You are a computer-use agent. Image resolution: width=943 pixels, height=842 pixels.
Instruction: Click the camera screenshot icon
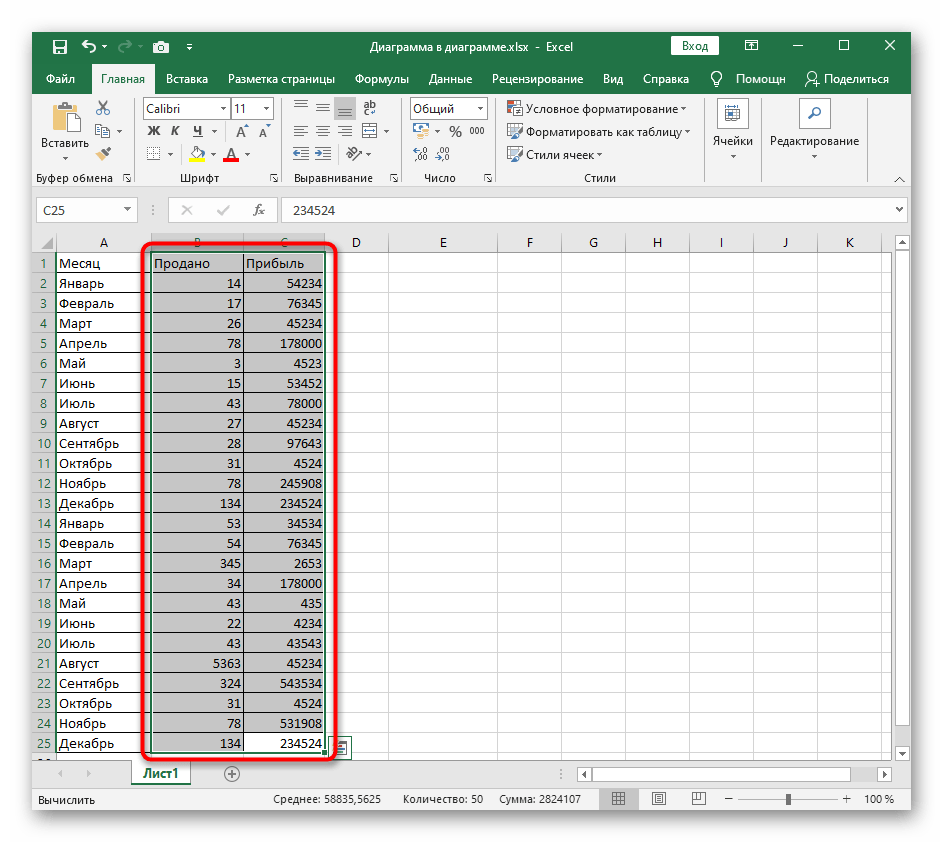pyautogui.click(x=161, y=47)
